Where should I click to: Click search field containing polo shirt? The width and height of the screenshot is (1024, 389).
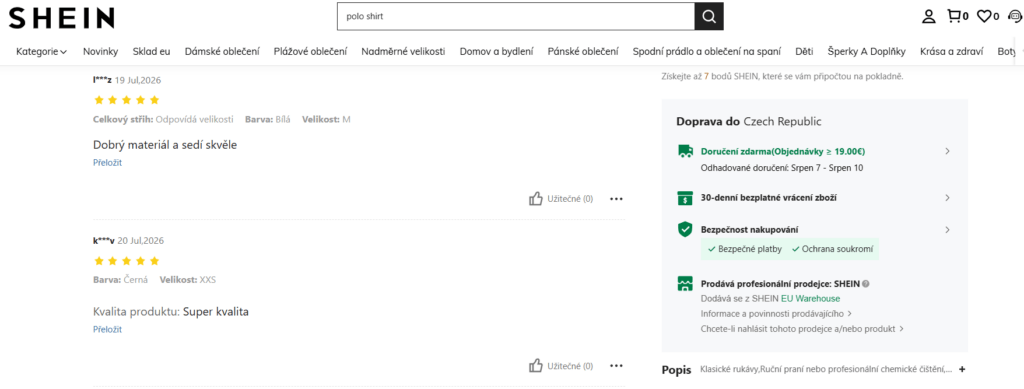[516, 16]
